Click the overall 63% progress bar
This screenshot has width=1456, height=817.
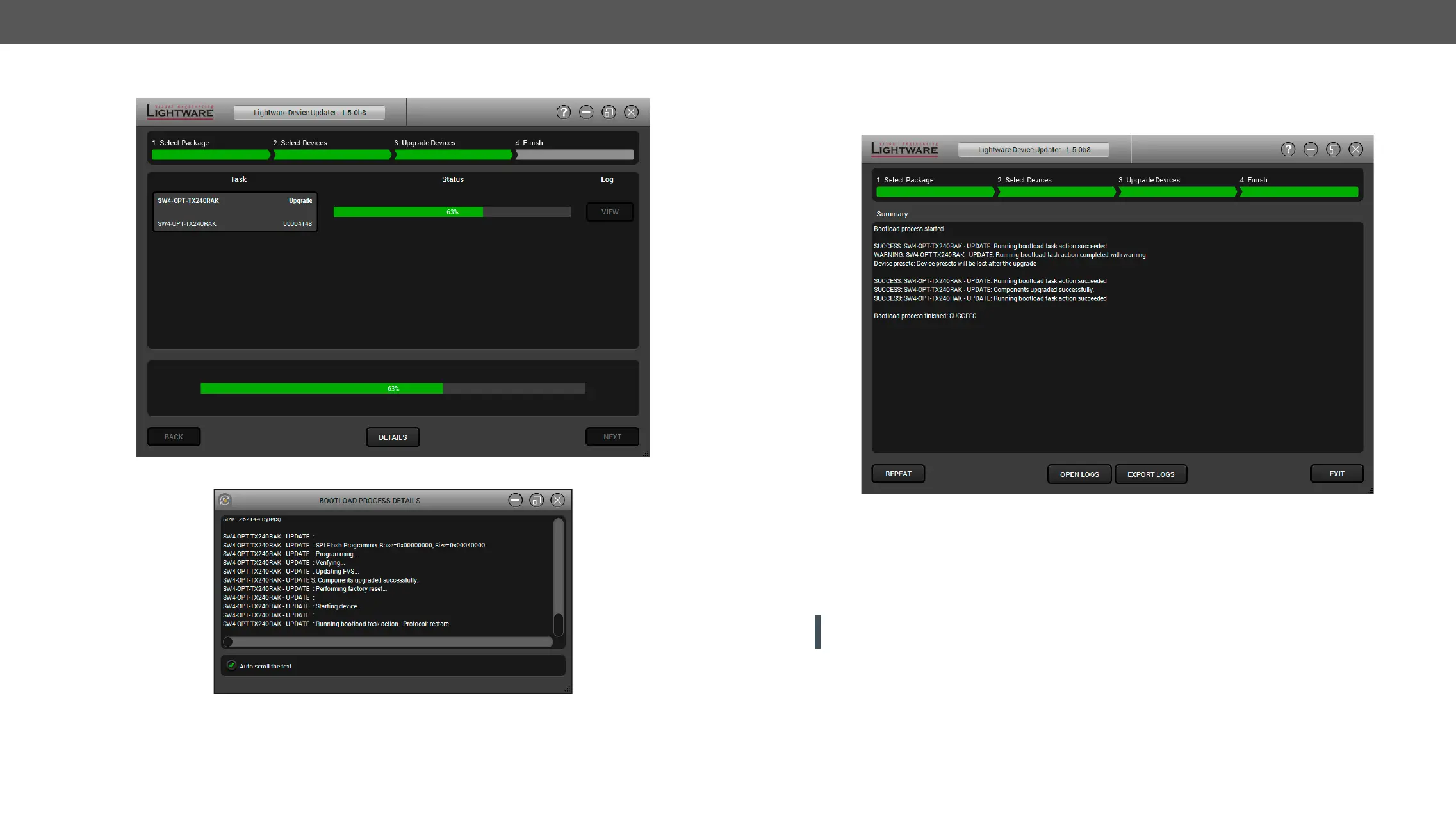[x=393, y=389]
